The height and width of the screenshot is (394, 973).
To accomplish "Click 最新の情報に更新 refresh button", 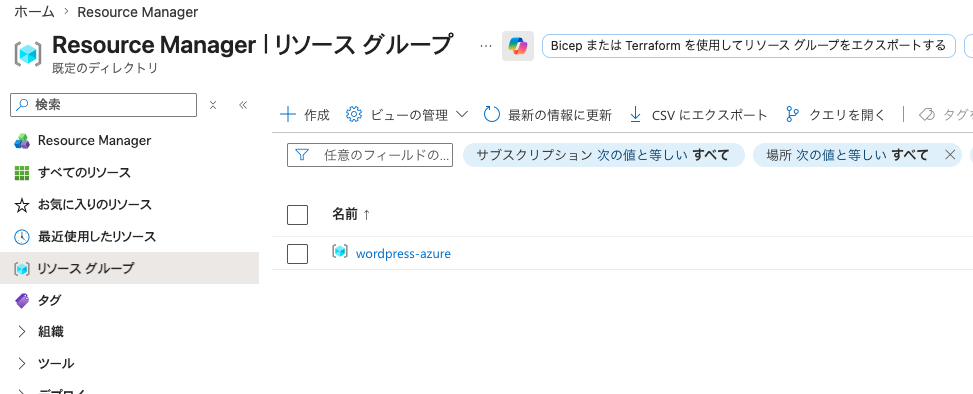I will pos(548,115).
